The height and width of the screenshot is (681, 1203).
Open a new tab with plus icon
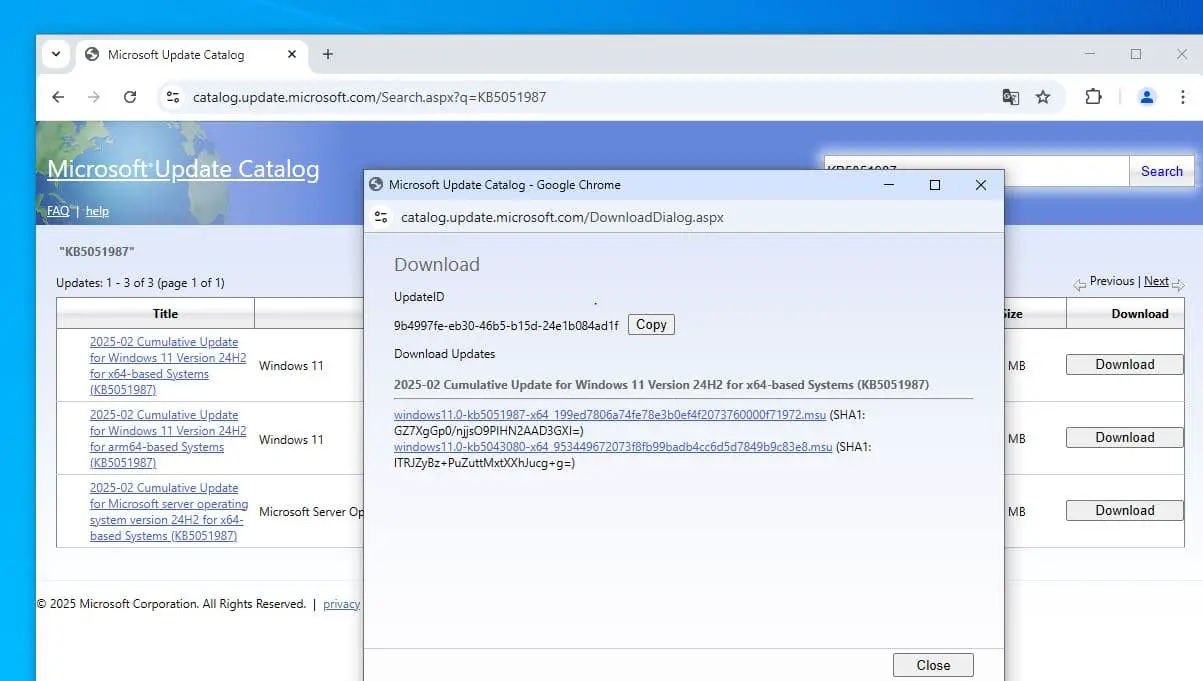tap(328, 54)
